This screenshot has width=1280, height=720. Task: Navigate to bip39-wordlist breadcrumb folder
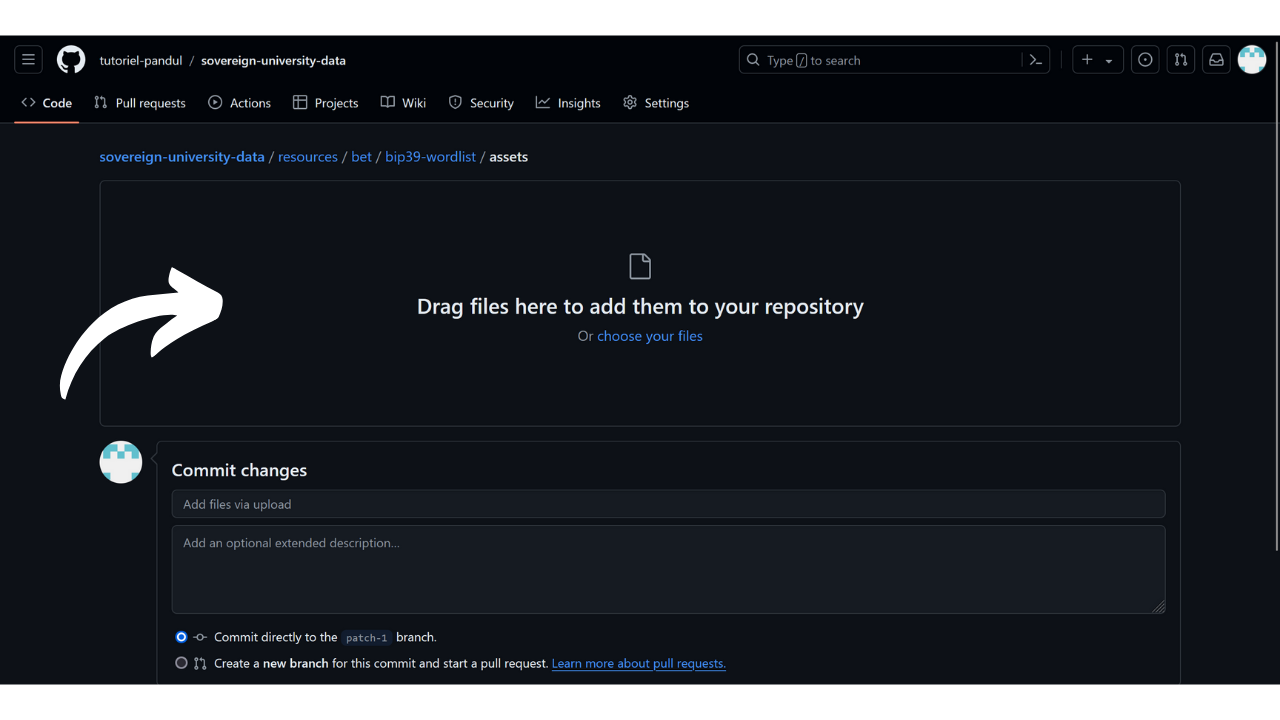[430, 157]
